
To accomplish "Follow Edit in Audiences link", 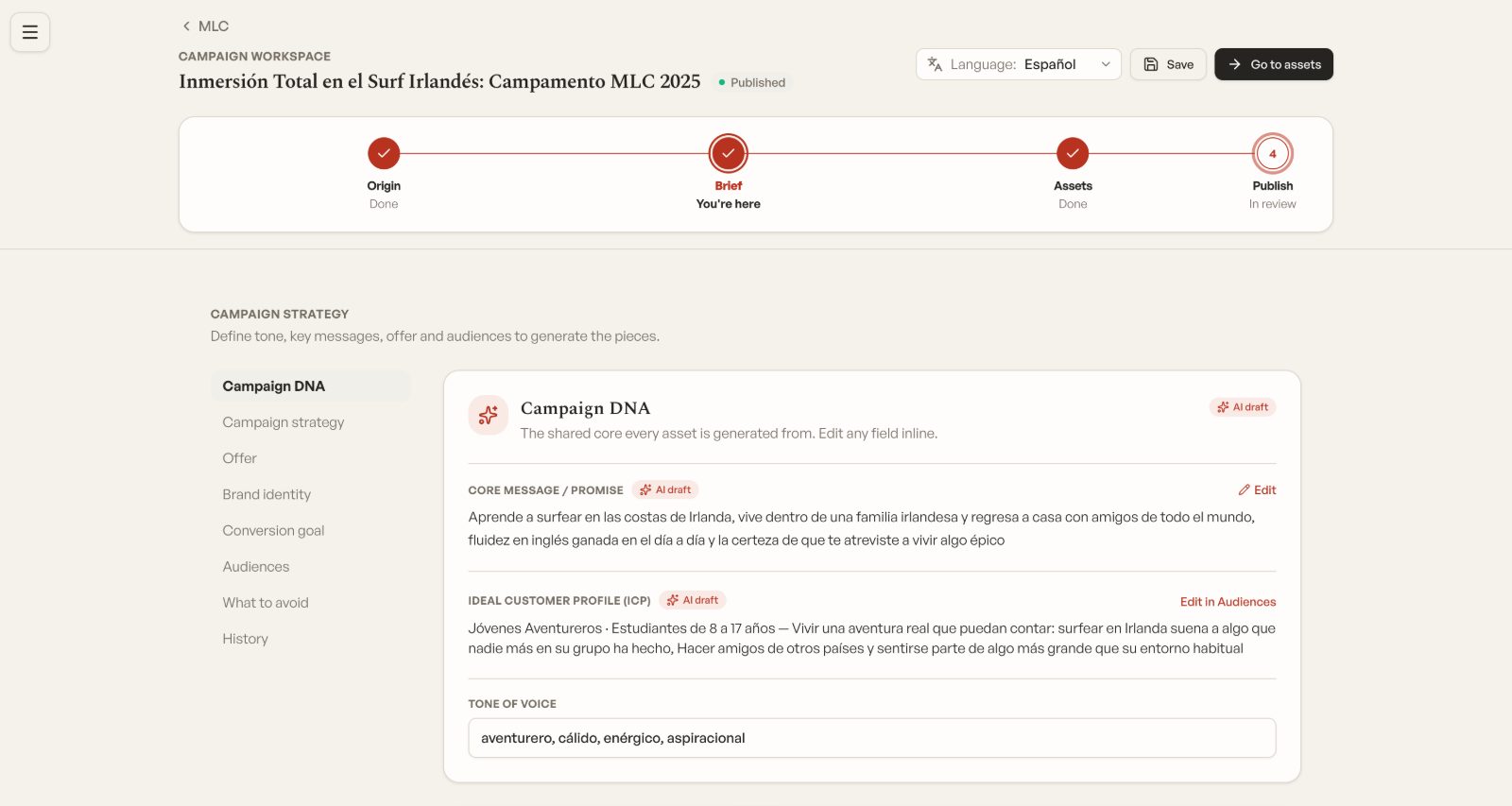I will (1228, 602).
